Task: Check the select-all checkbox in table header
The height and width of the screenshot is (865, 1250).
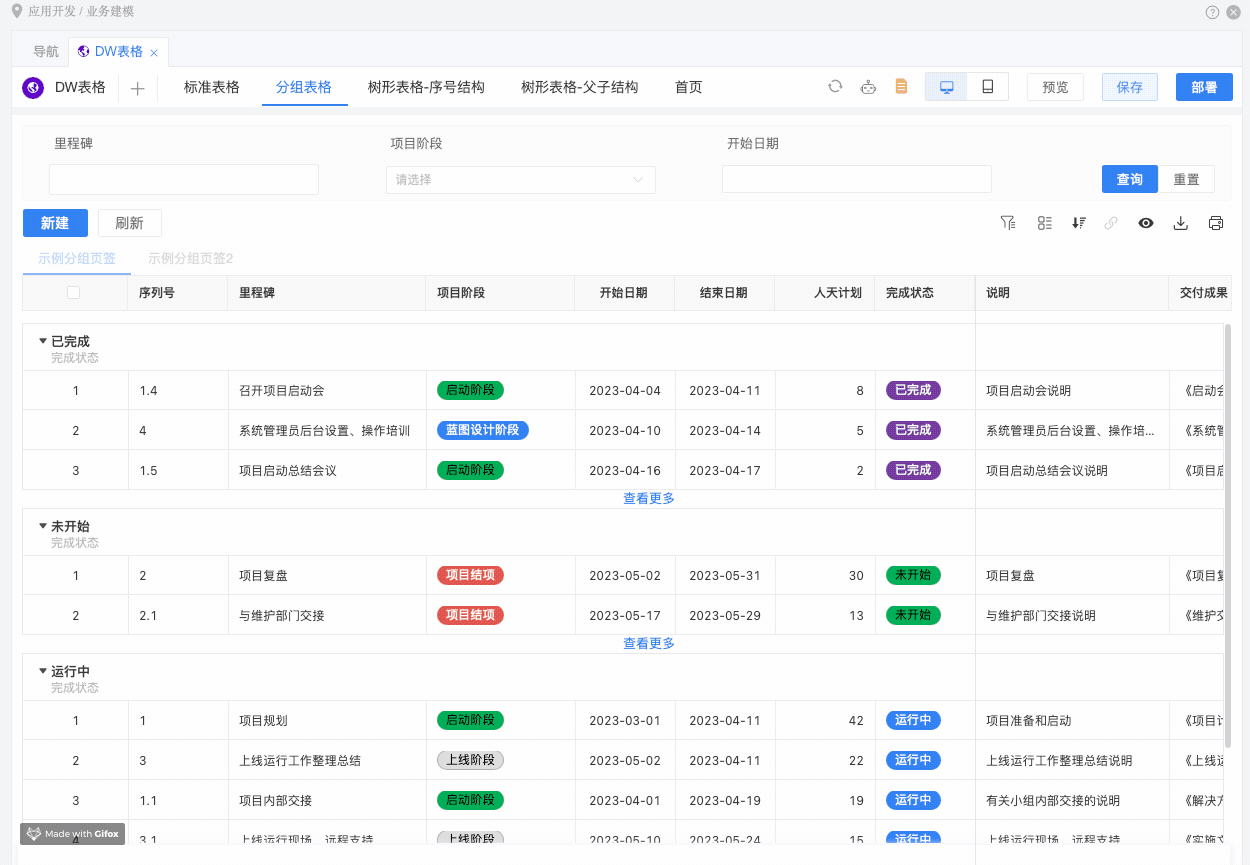Action: coord(73,293)
